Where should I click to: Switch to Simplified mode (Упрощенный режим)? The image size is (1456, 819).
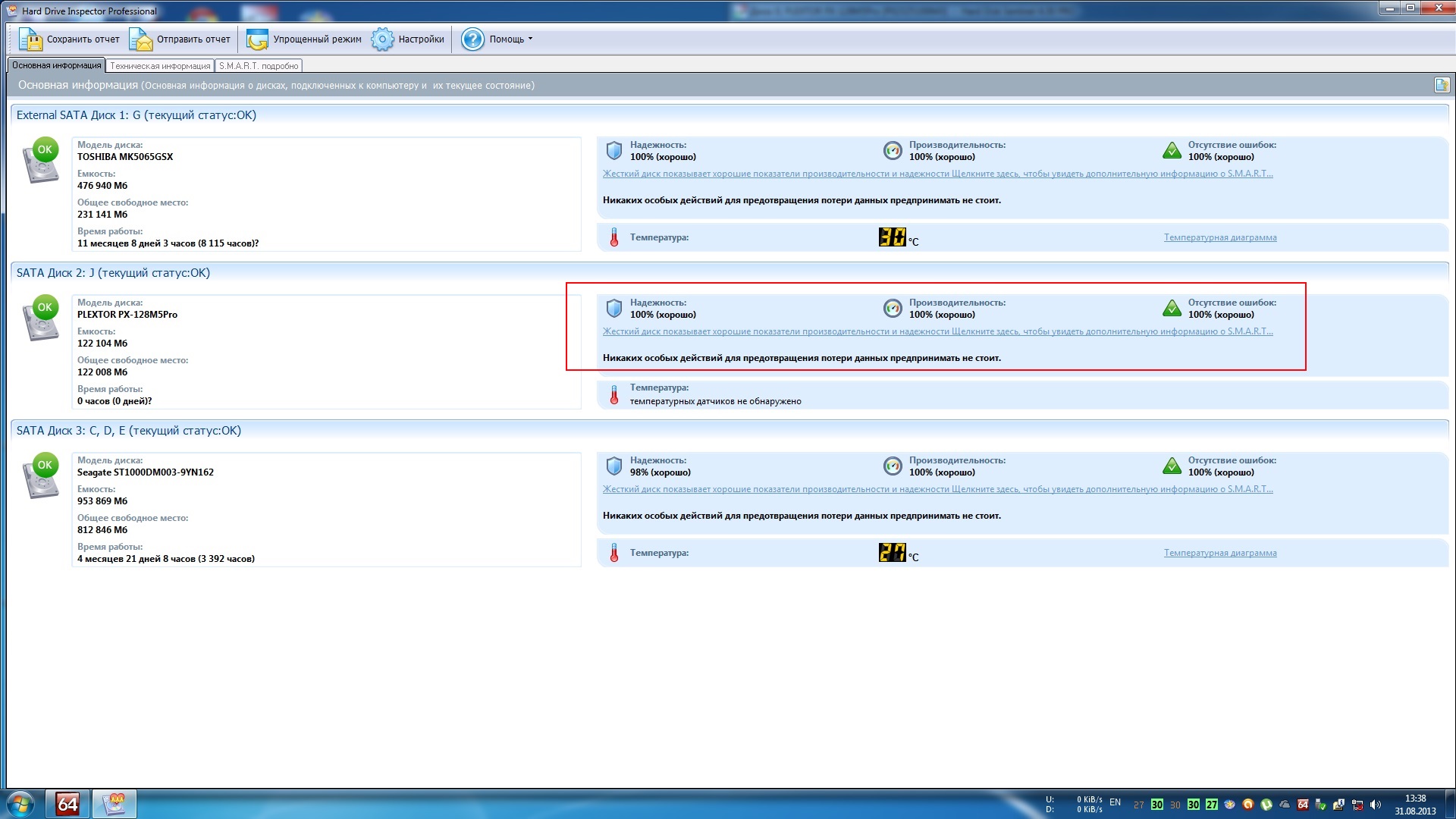(304, 39)
